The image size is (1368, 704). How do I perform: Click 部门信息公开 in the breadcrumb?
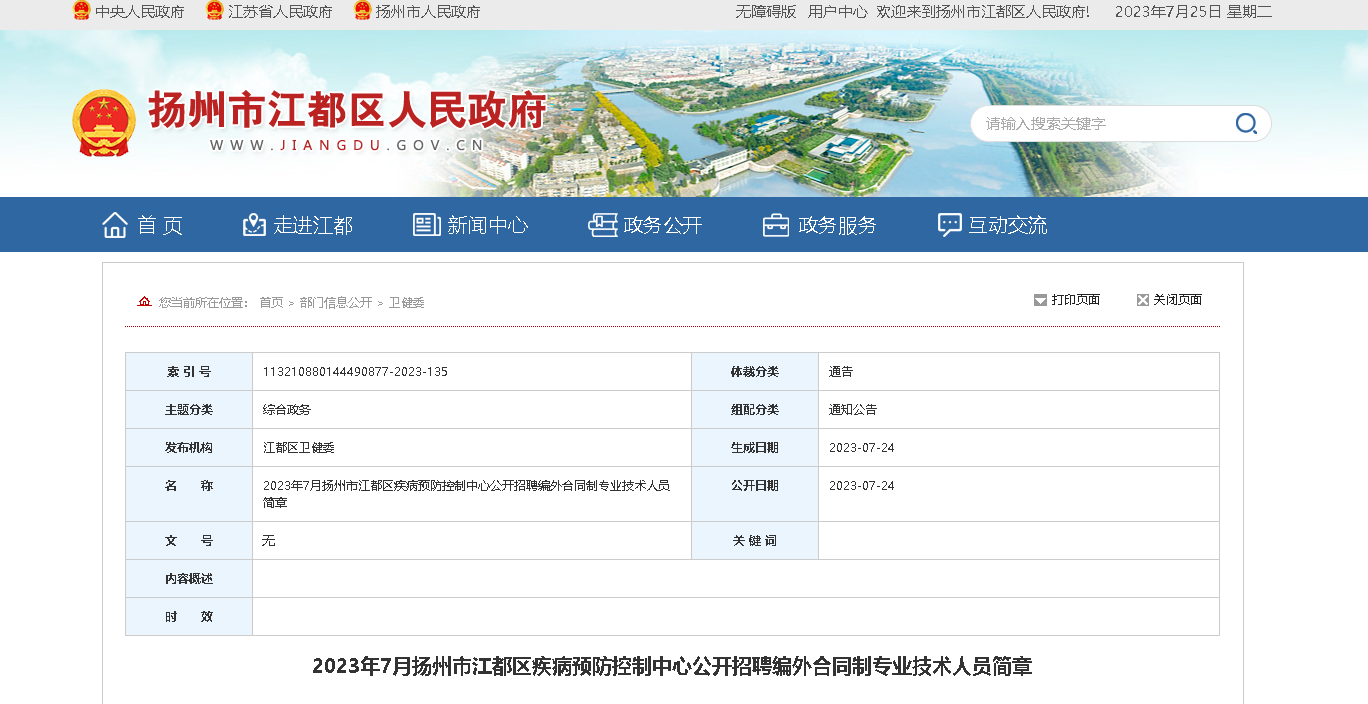[336, 302]
